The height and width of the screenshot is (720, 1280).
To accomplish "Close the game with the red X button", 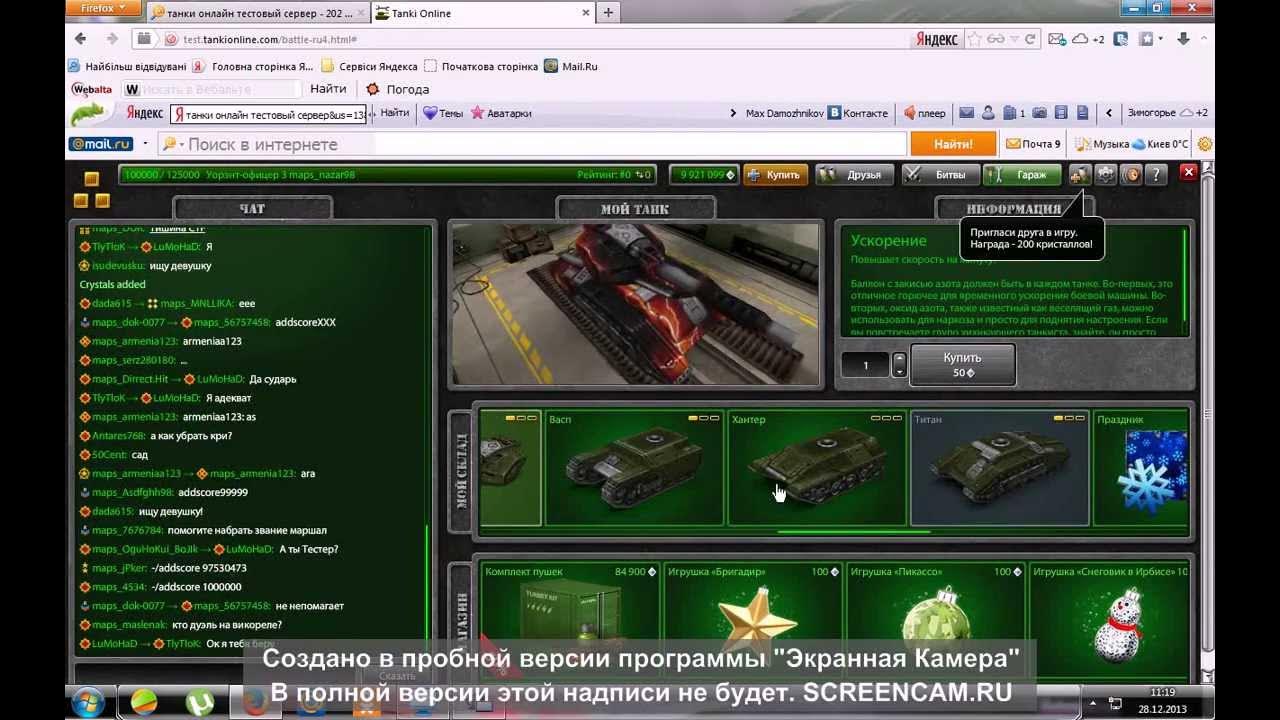I will [x=1188, y=172].
